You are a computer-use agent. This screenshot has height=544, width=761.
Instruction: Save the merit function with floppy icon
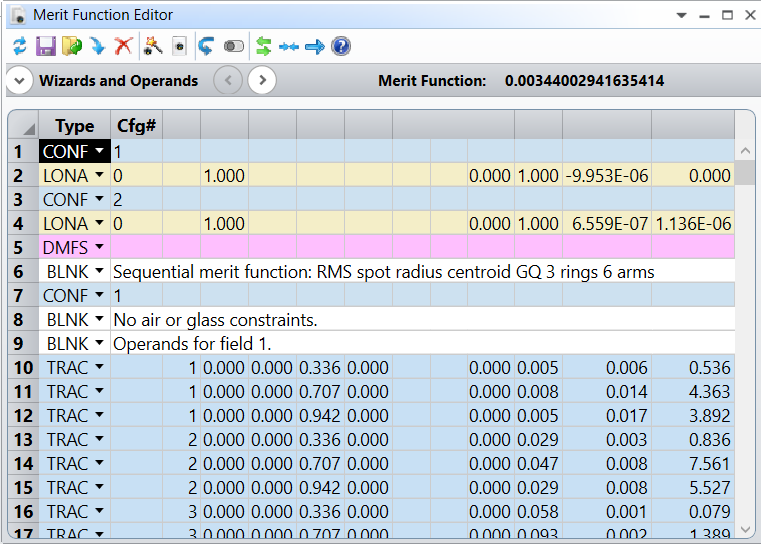click(x=46, y=47)
